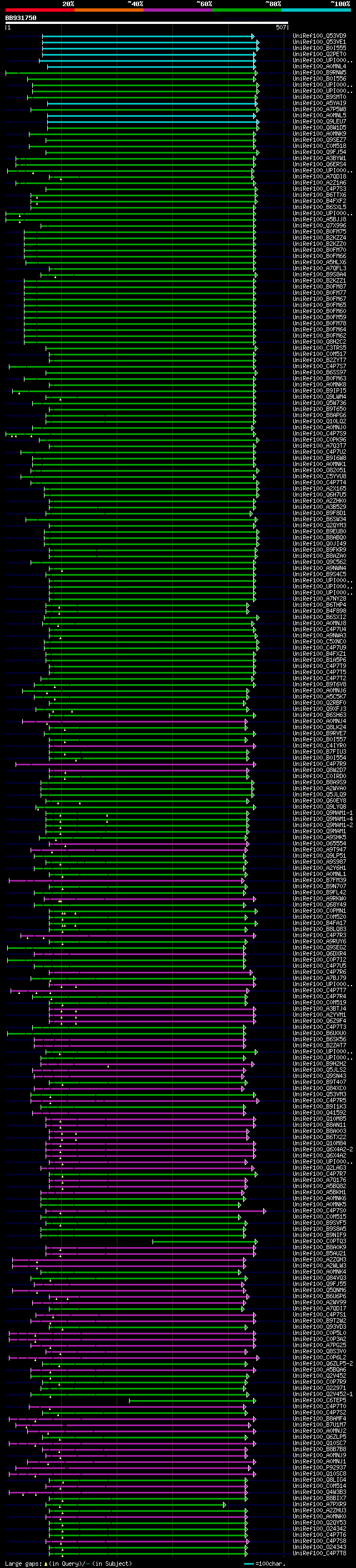Select label UniRef100_B7FM39

319,880
